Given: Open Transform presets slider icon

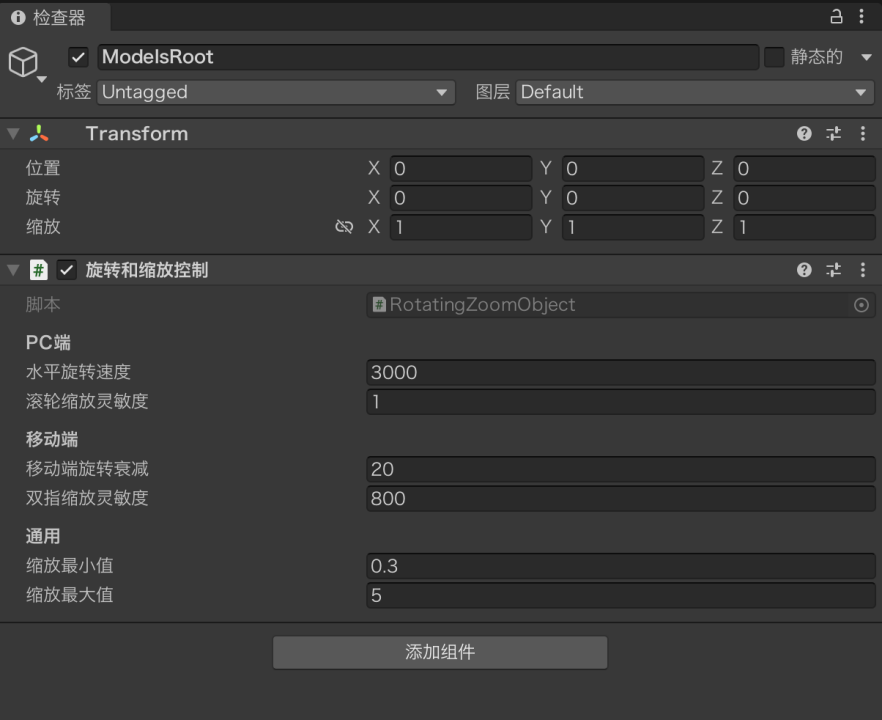Looking at the screenshot, I should click(x=834, y=133).
